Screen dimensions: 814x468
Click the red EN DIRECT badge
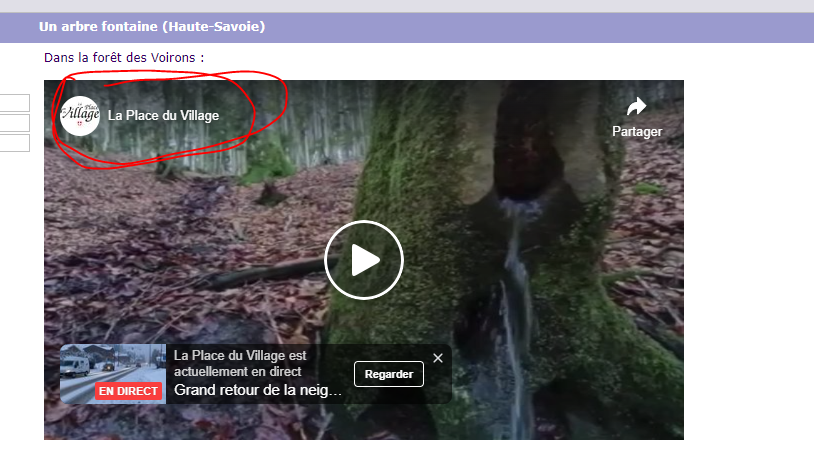(x=128, y=391)
